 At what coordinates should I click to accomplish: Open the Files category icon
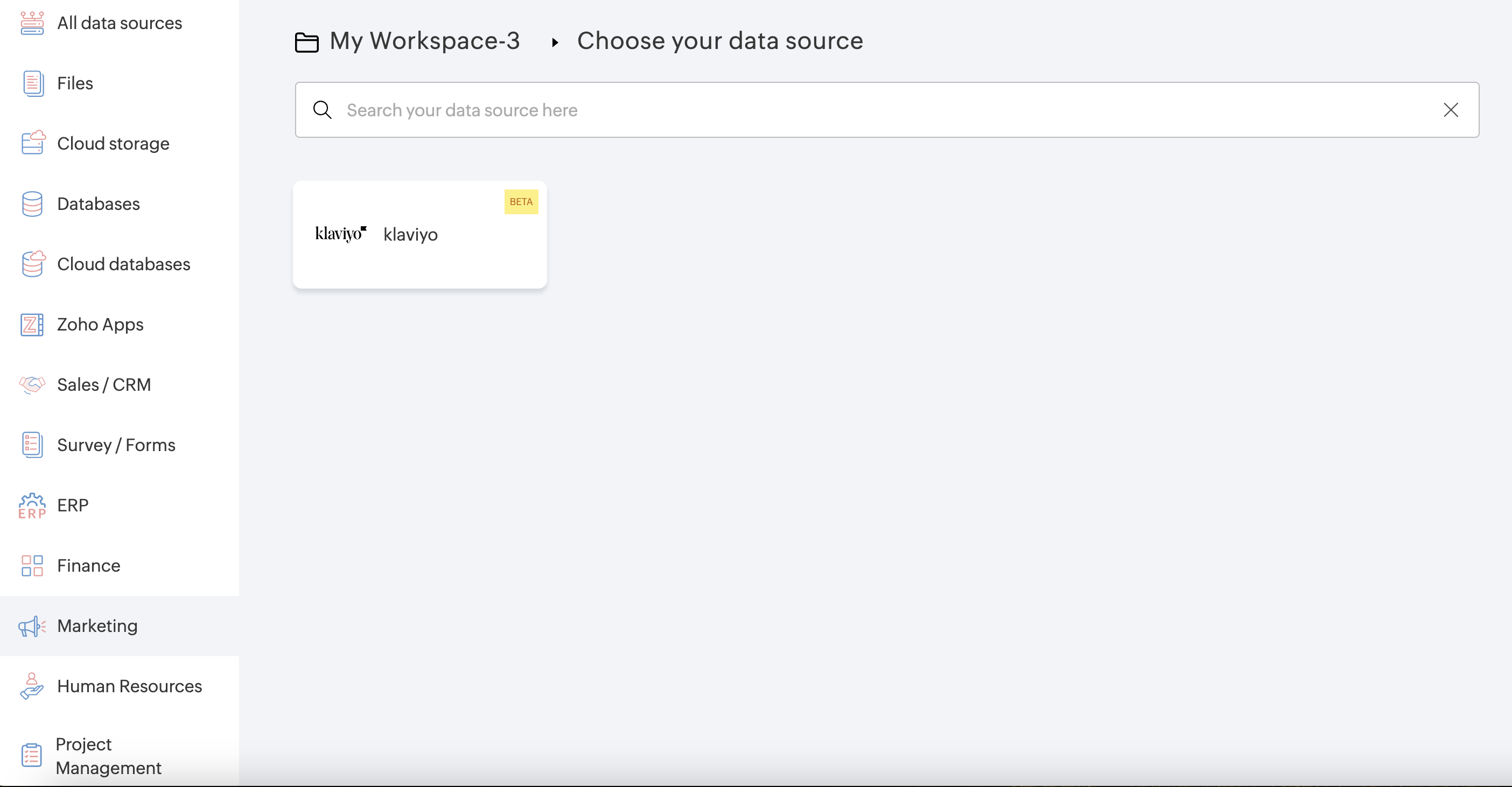tap(33, 83)
